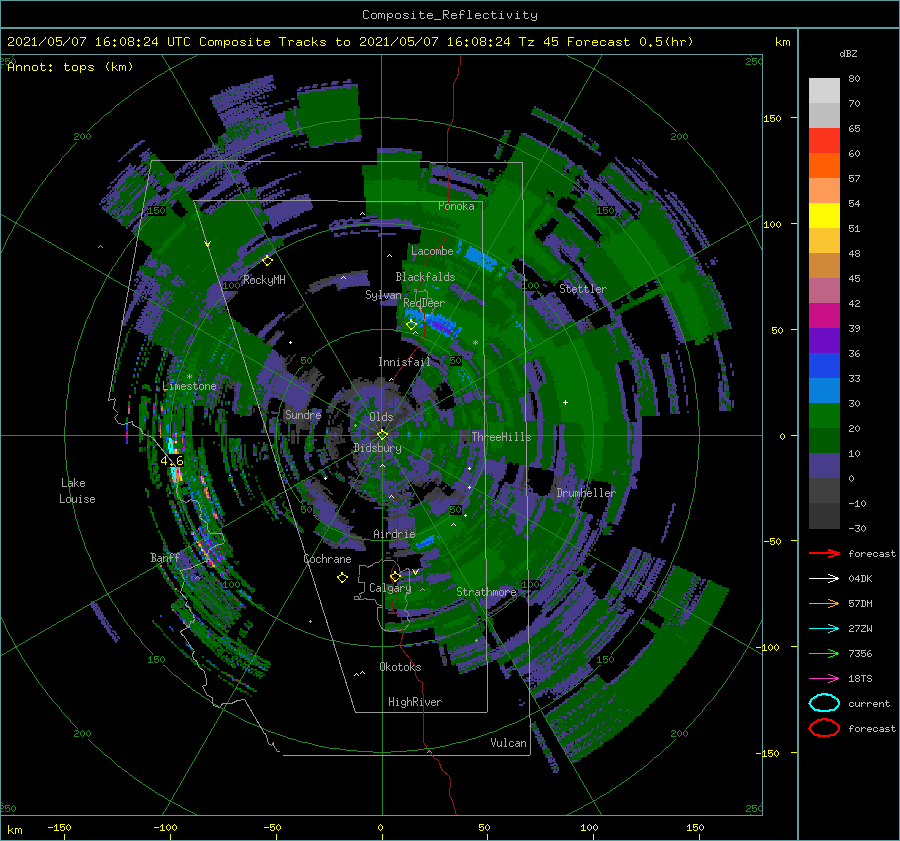The height and width of the screenshot is (841, 900).
Task: Select the Limestone map label
Action: point(189,386)
